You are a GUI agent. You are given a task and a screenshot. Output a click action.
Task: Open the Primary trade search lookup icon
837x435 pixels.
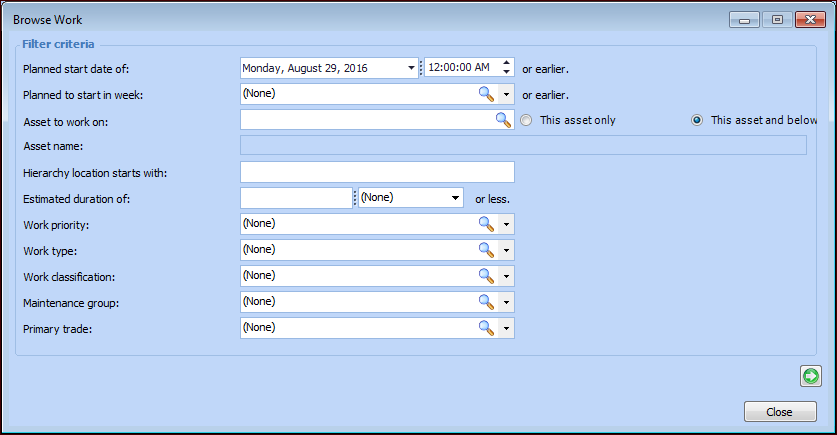(x=486, y=328)
